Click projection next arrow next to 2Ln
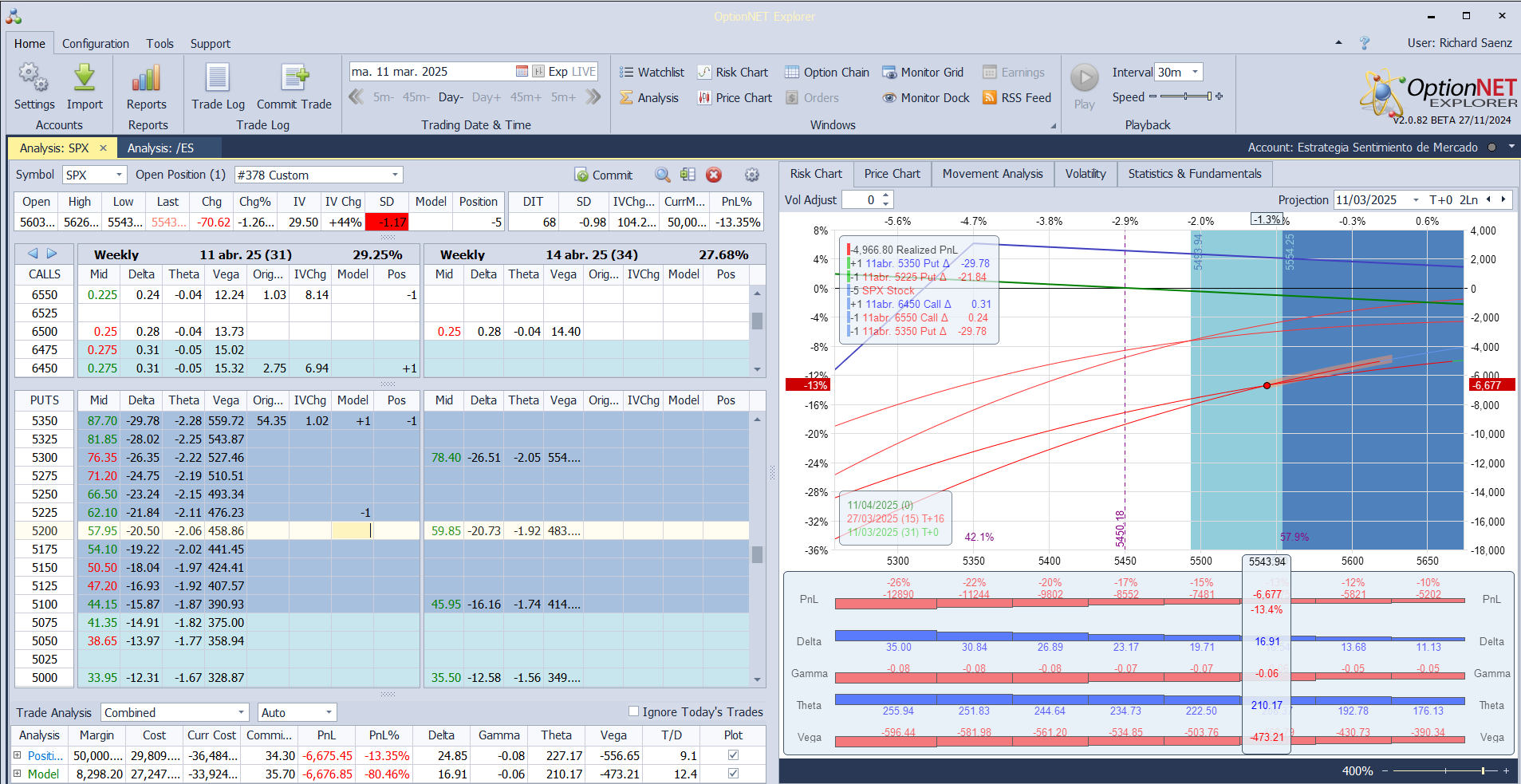 (1503, 199)
